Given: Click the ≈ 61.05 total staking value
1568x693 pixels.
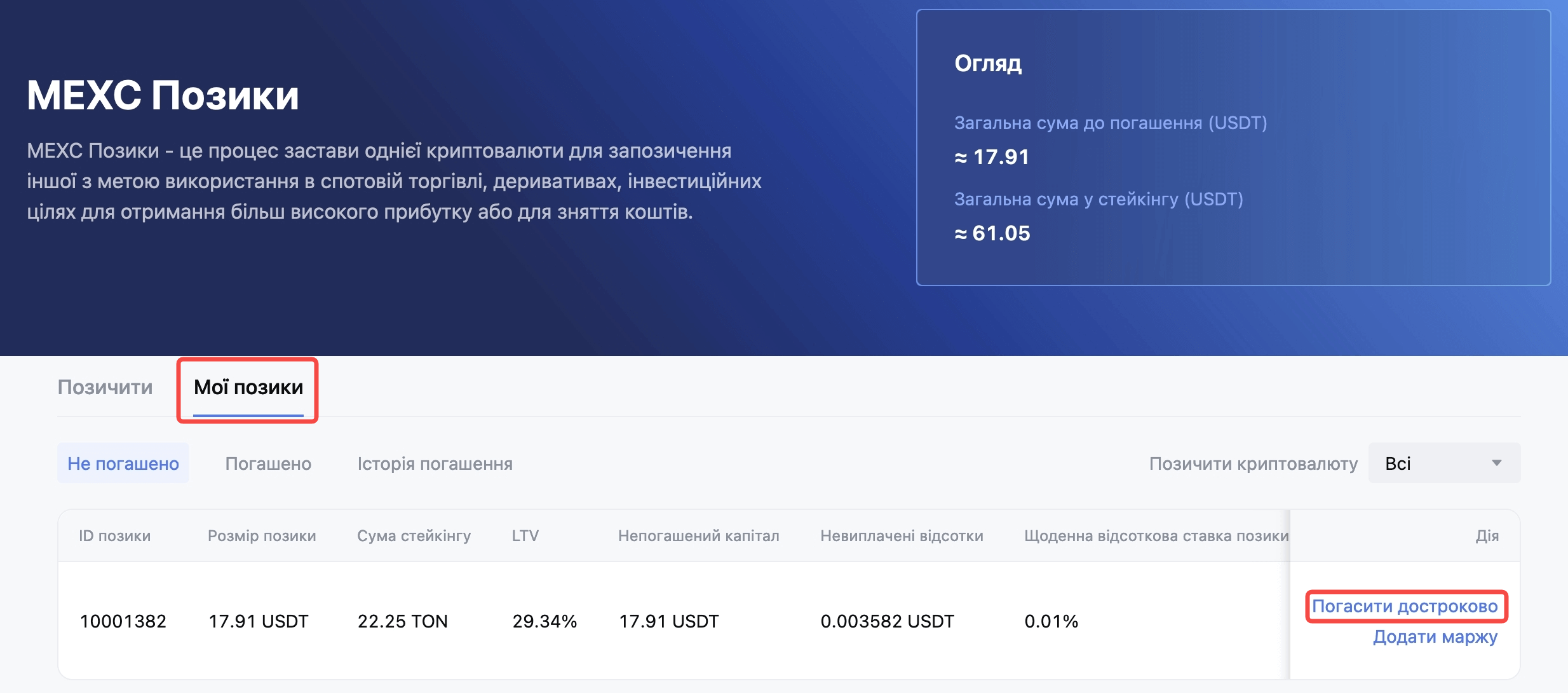Looking at the screenshot, I should point(992,233).
